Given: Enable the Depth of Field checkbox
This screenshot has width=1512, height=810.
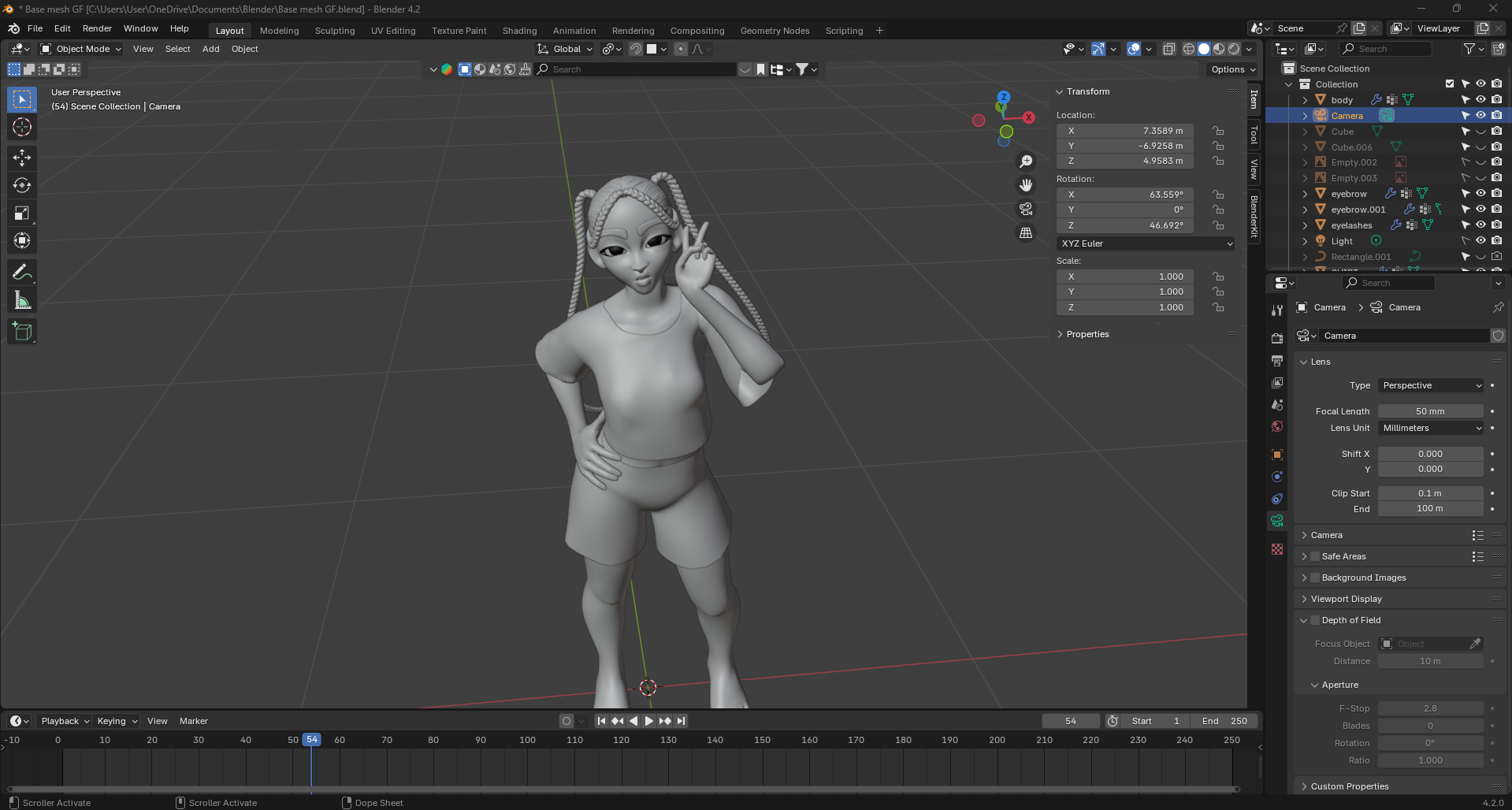Looking at the screenshot, I should pyautogui.click(x=1315, y=620).
